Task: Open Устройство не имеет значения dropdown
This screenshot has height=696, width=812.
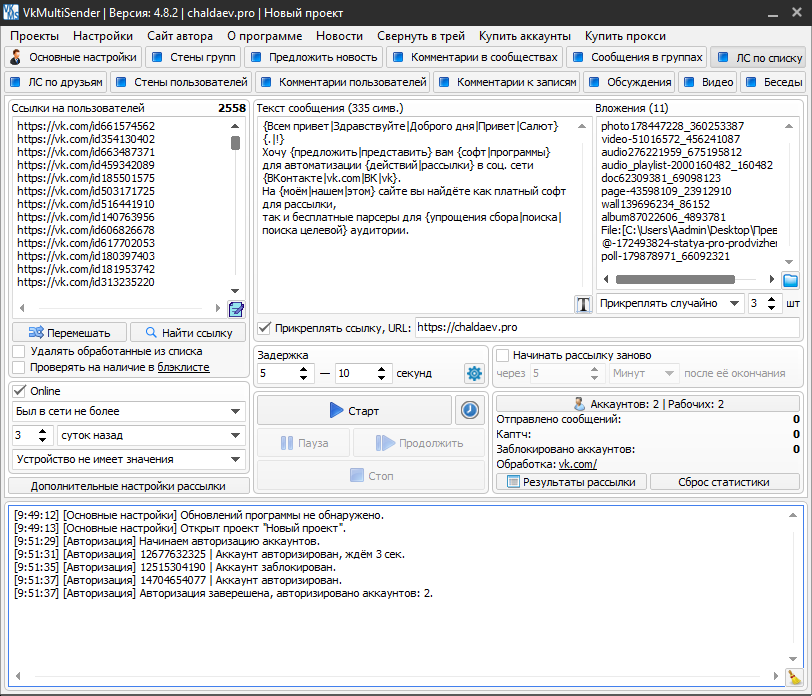Action: [x=127, y=459]
